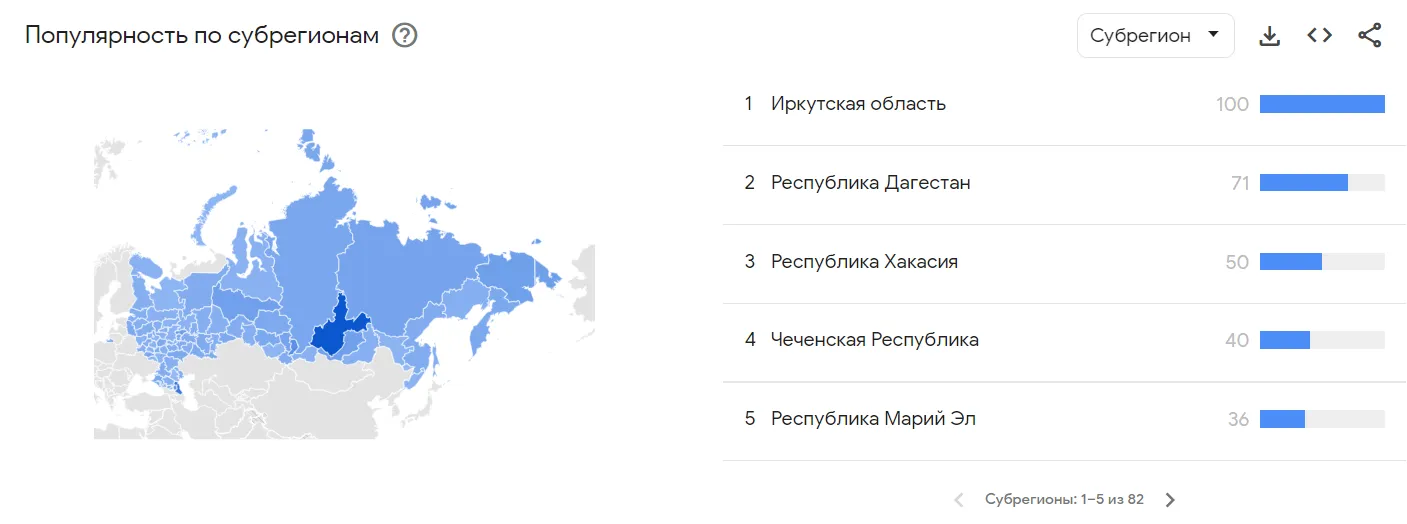Go to next page of subregions
Image resolution: width=1407 pixels, height=524 pixels.
pyautogui.click(x=1170, y=499)
